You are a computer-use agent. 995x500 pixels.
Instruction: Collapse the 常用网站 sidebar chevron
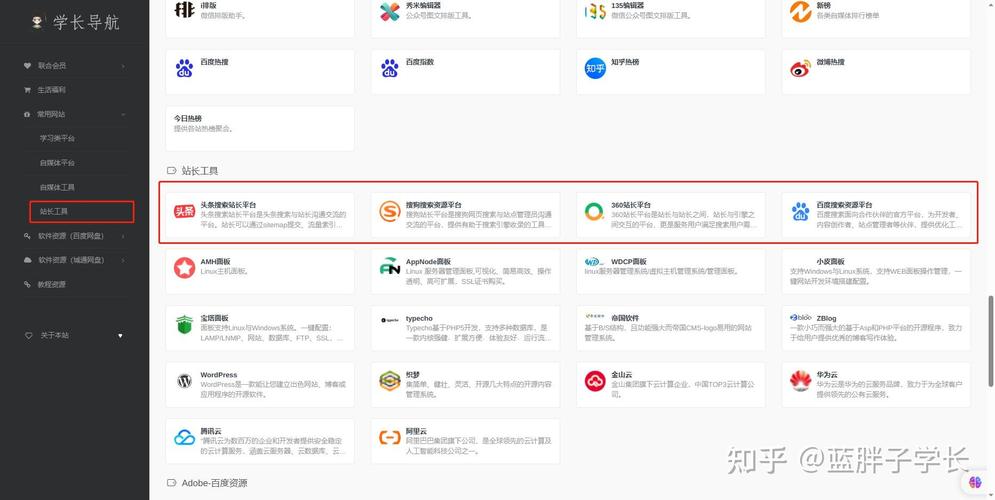point(123,114)
